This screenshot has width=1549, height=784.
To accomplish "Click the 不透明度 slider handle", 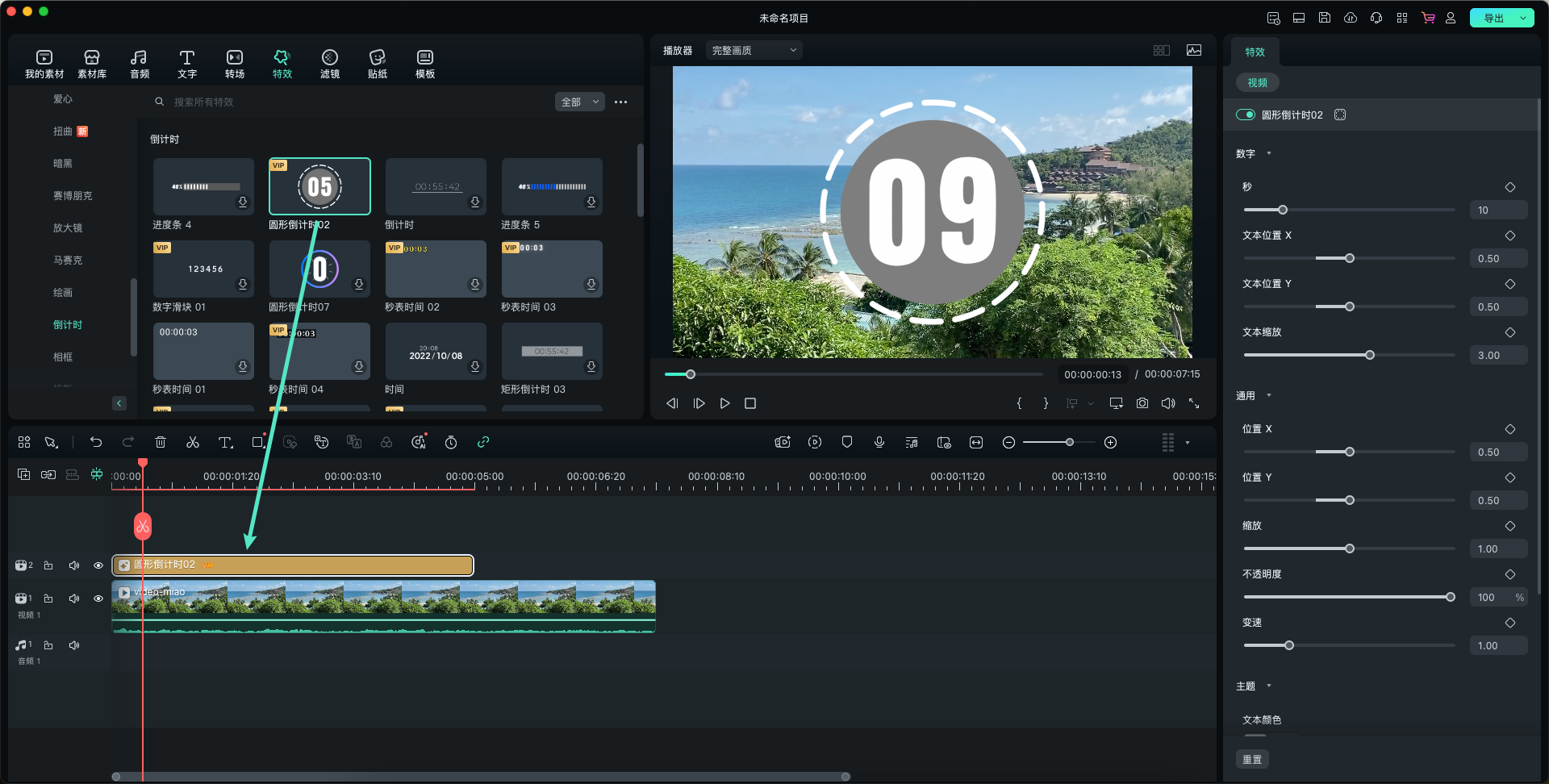I will 1451,597.
